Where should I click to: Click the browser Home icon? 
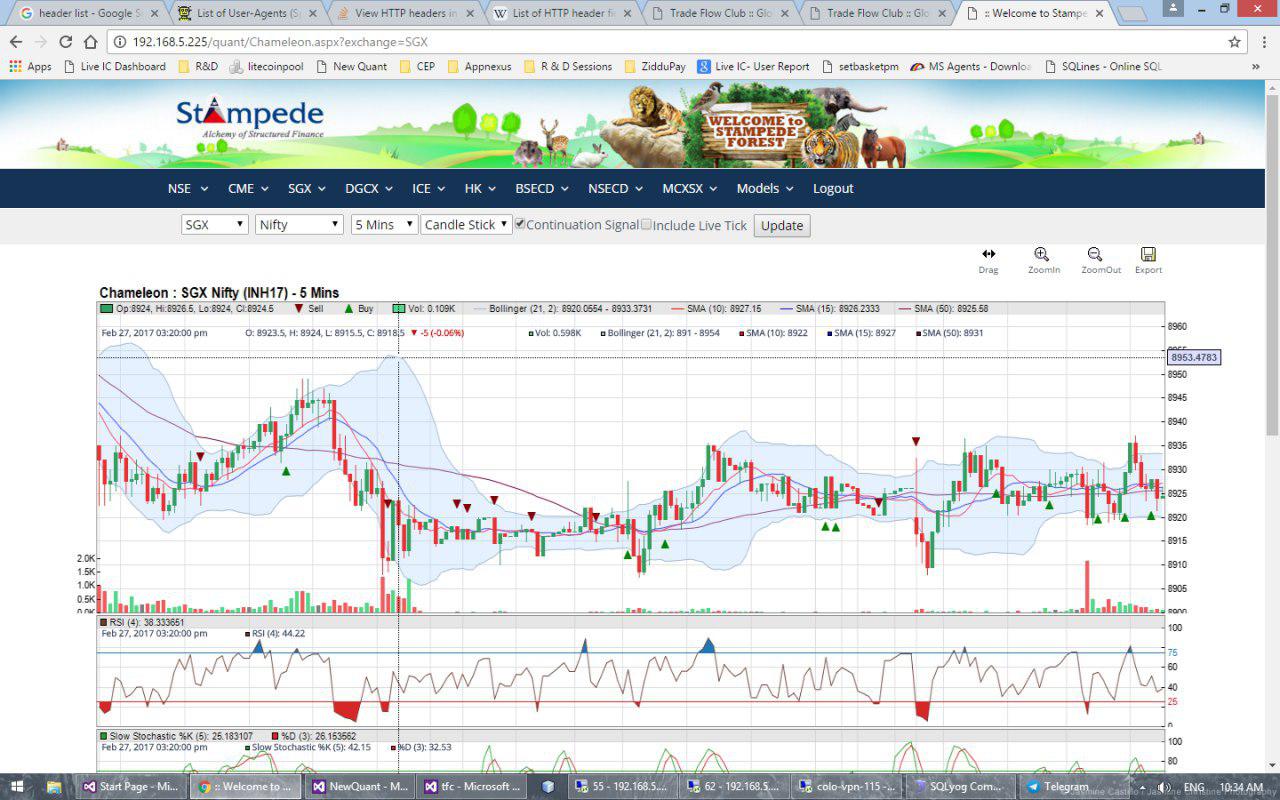pos(90,42)
